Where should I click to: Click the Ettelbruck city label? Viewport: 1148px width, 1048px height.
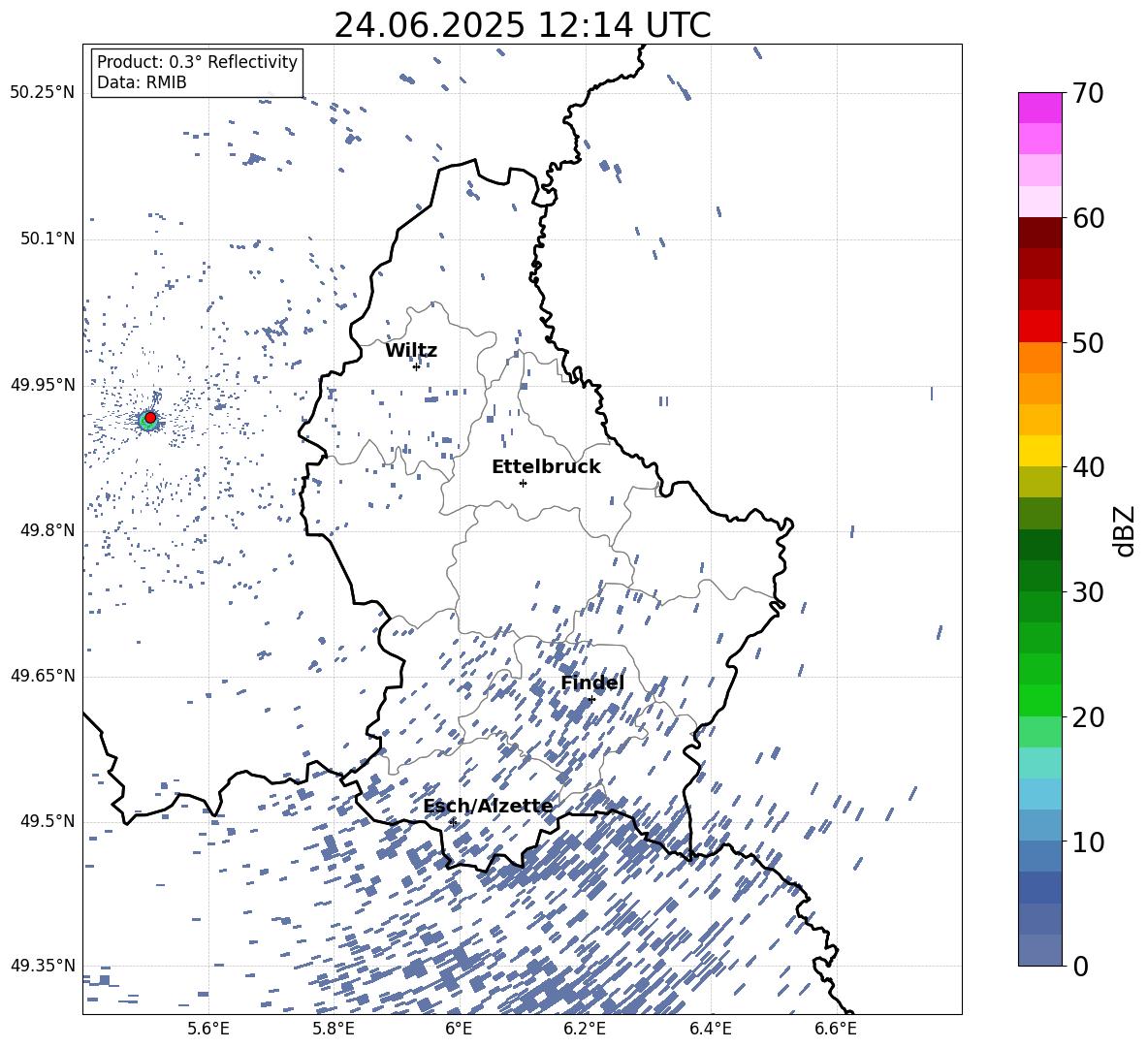(546, 467)
